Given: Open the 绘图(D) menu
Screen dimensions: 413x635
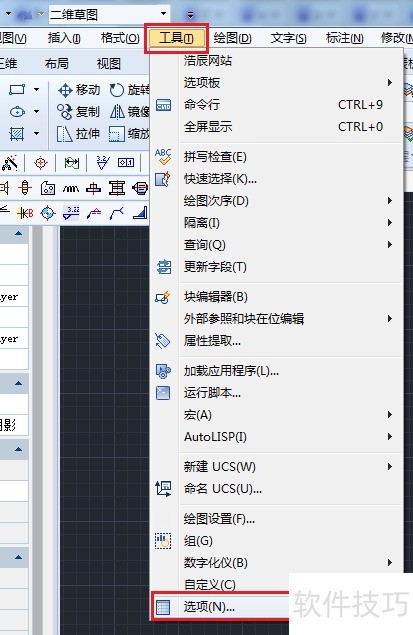Looking at the screenshot, I should click(x=232, y=38).
